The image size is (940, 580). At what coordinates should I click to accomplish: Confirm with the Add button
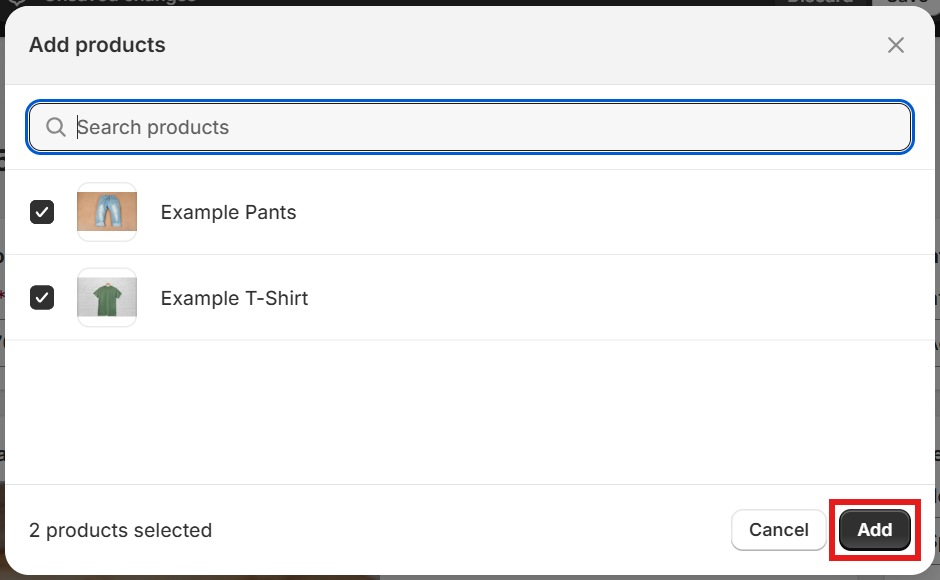tap(875, 530)
